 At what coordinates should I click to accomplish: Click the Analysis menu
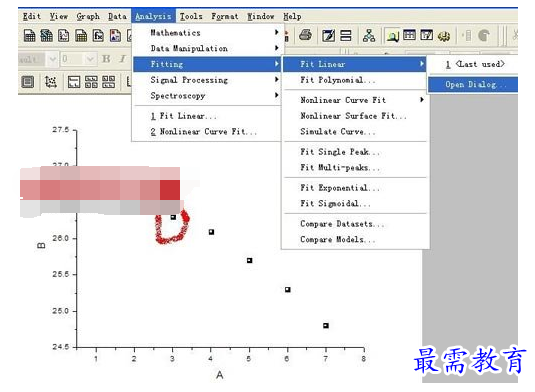tap(153, 16)
